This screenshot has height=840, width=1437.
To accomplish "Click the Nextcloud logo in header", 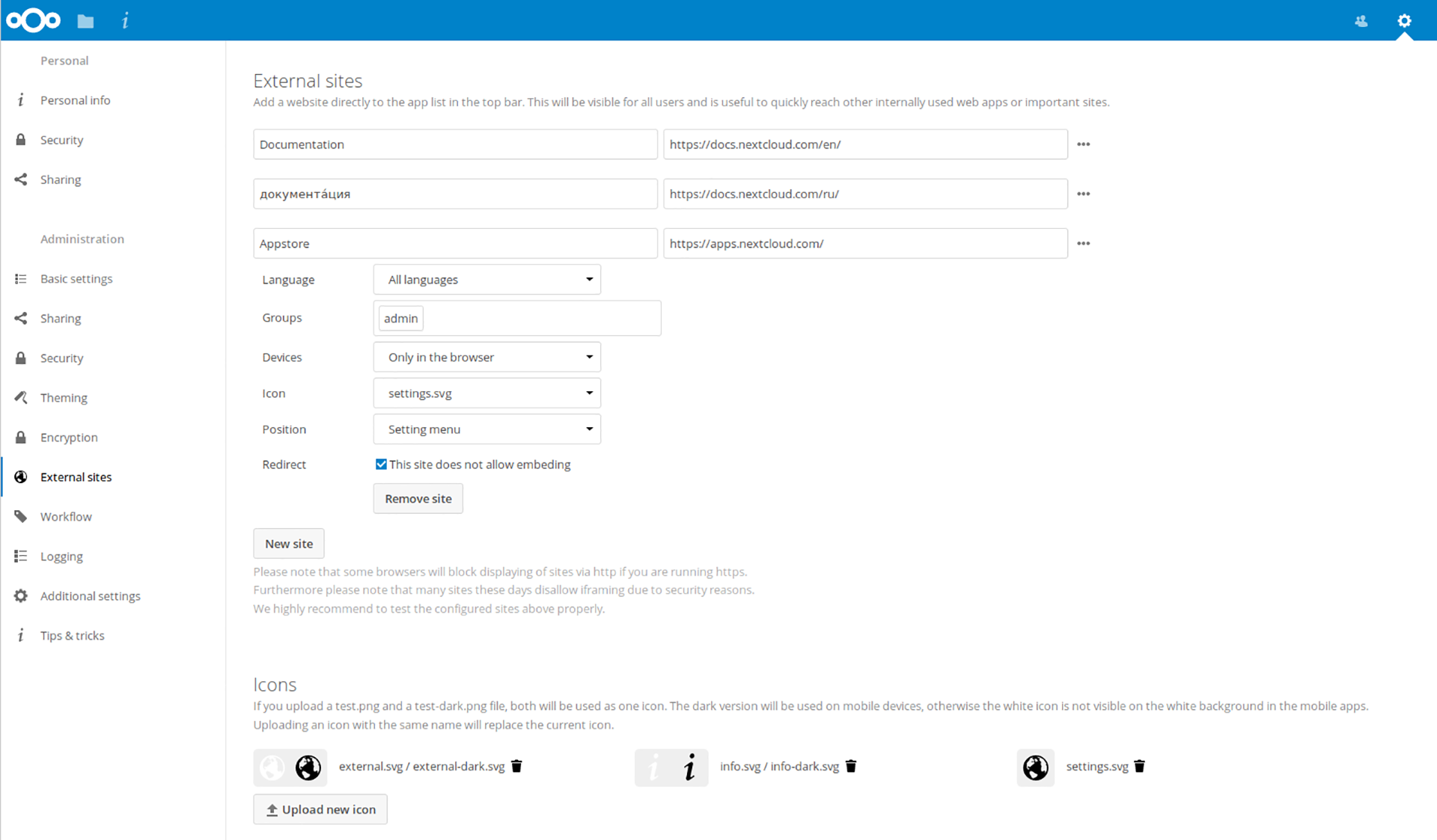I will (x=33, y=20).
